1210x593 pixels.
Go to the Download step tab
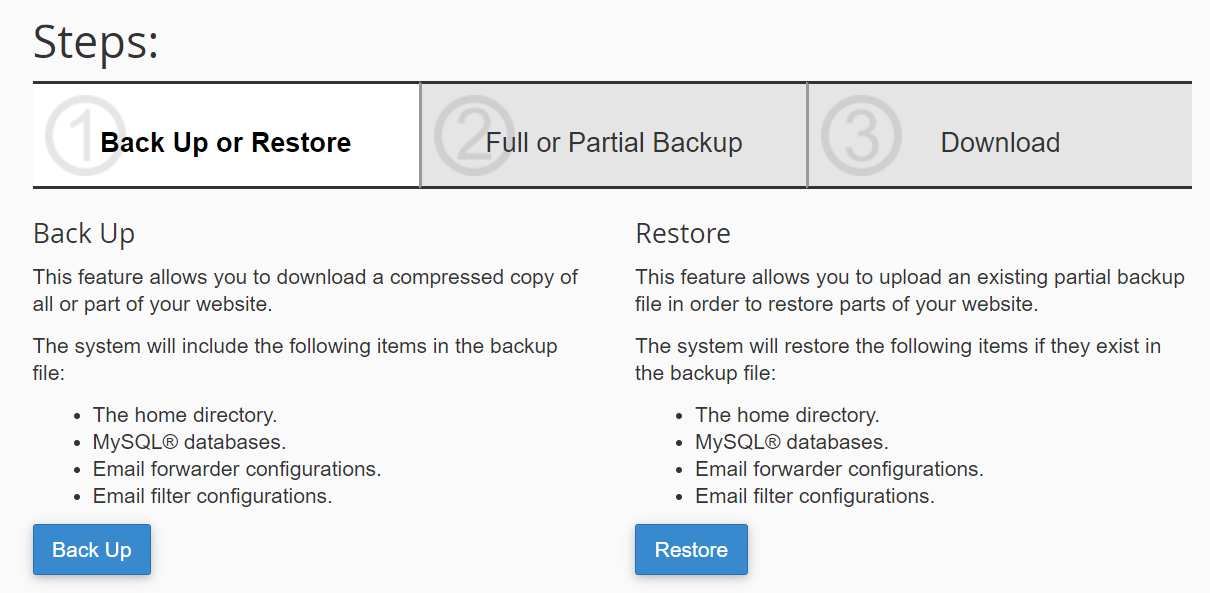[1000, 143]
